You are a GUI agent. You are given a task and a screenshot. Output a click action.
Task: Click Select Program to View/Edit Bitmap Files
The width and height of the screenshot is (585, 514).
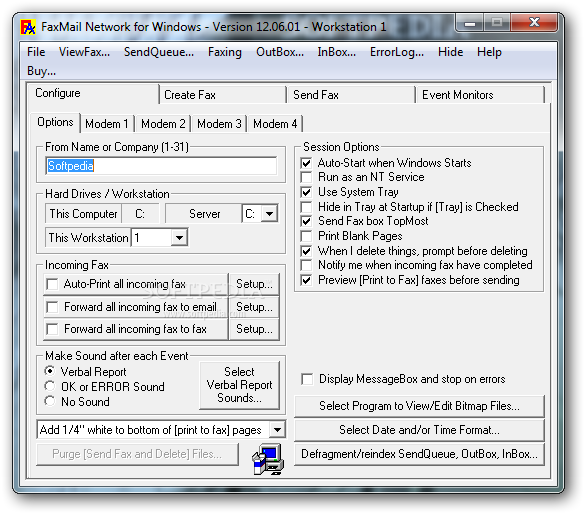click(419, 406)
